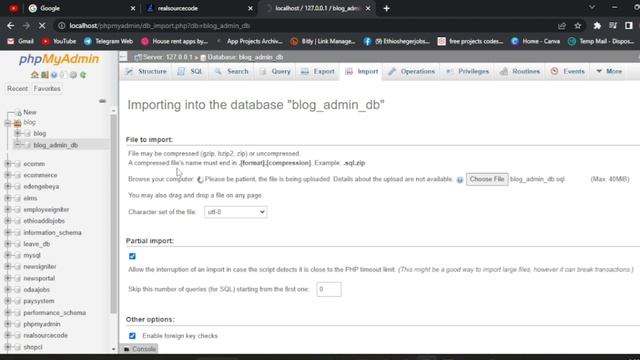Collapse all via link icon in navigation panel

[102, 101]
